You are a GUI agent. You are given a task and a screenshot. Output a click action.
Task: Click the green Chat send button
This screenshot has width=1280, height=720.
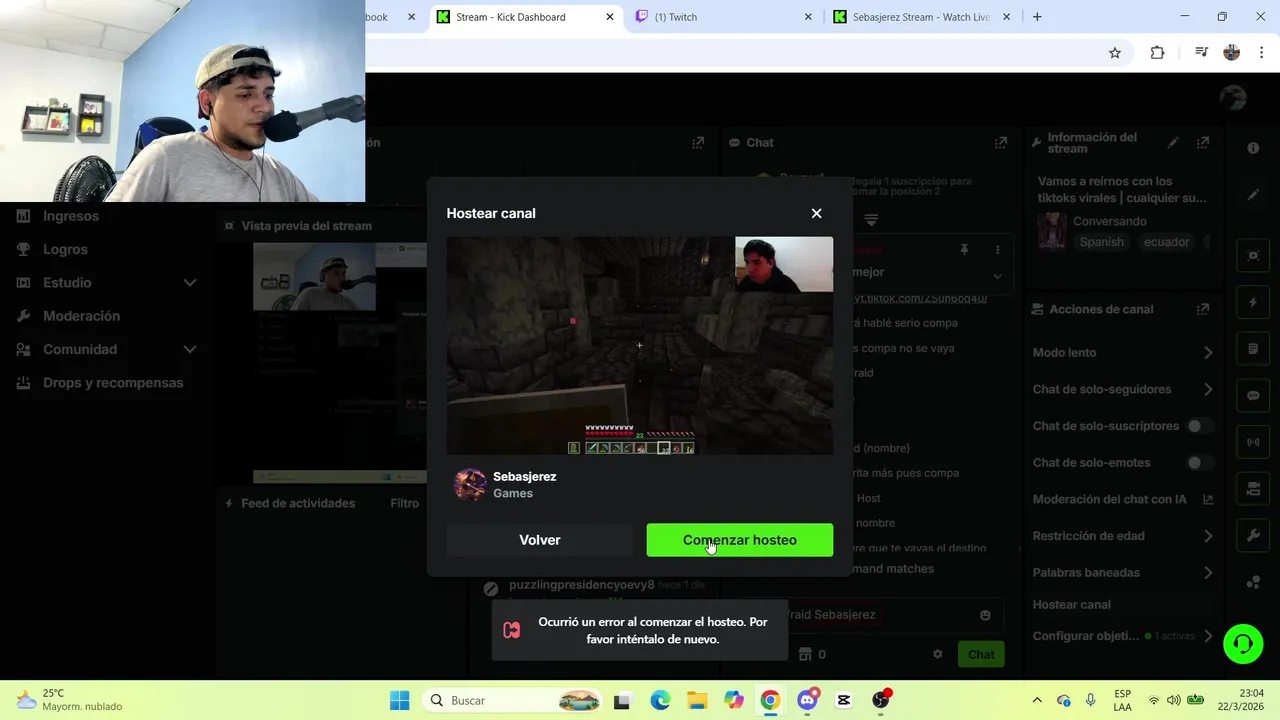point(981,654)
